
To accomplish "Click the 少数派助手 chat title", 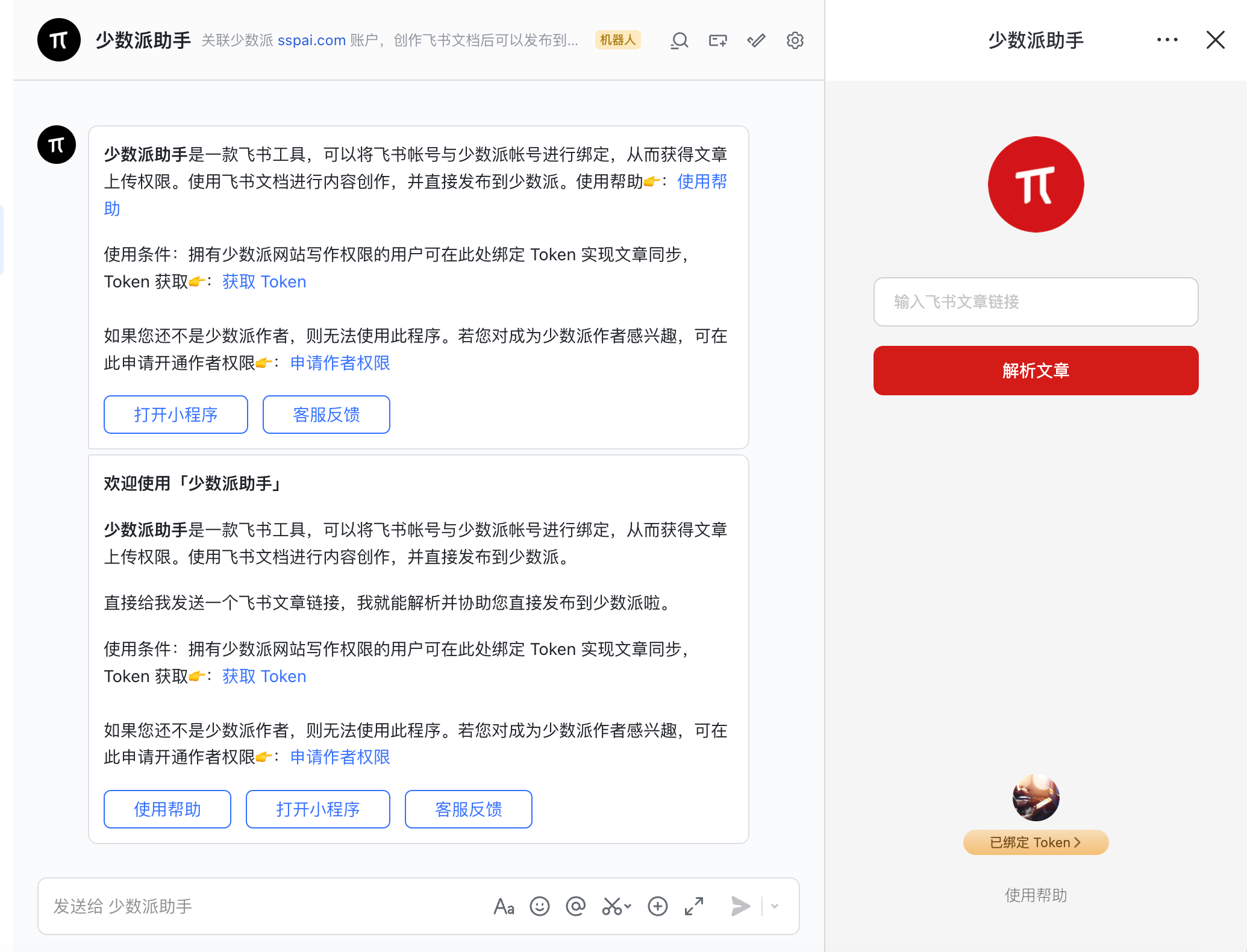I will pyautogui.click(x=143, y=40).
